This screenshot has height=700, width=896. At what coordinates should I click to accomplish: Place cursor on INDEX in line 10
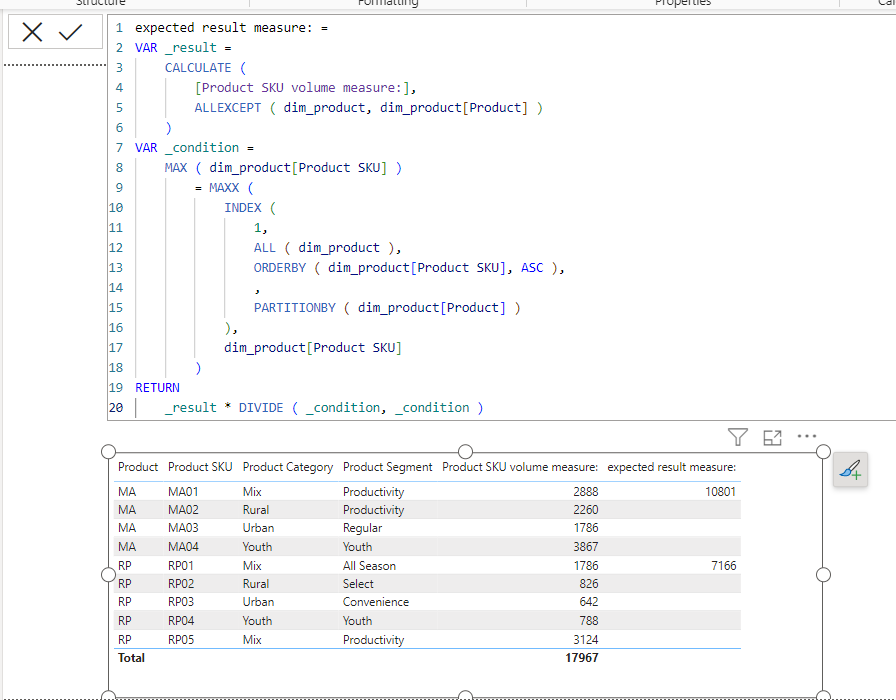(242, 208)
